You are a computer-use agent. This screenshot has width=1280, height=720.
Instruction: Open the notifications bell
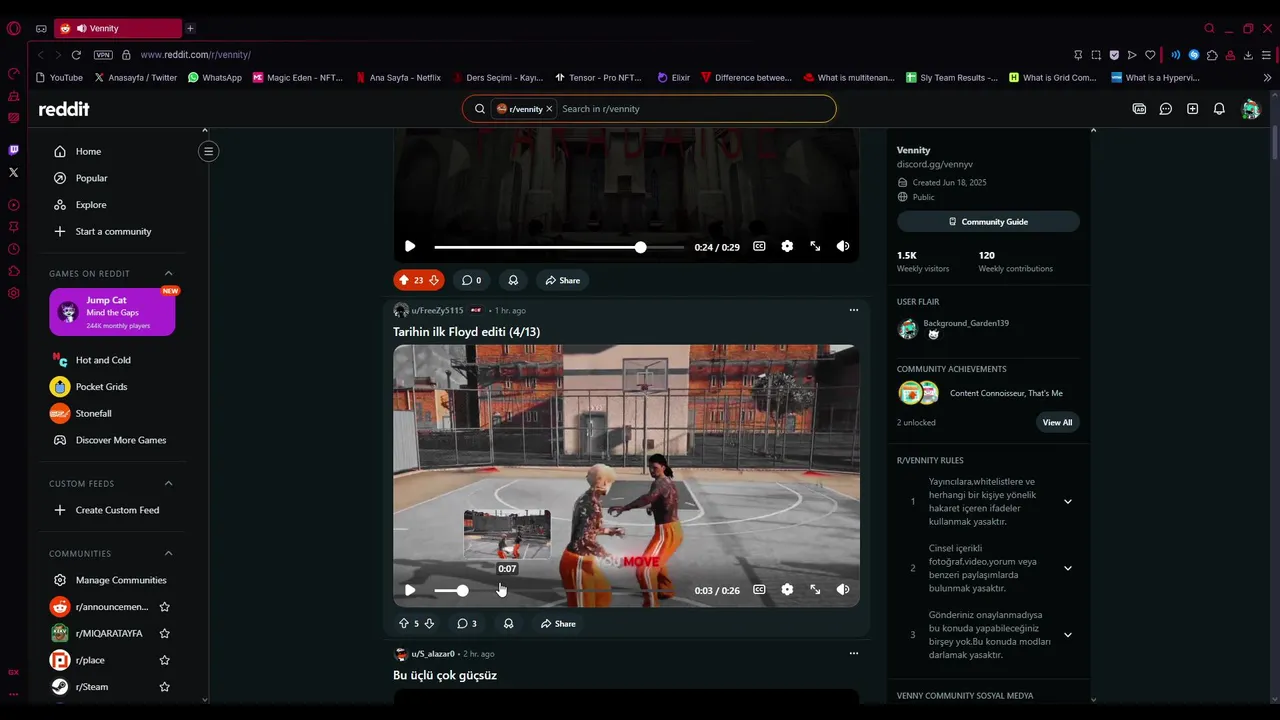pyautogui.click(x=1219, y=109)
